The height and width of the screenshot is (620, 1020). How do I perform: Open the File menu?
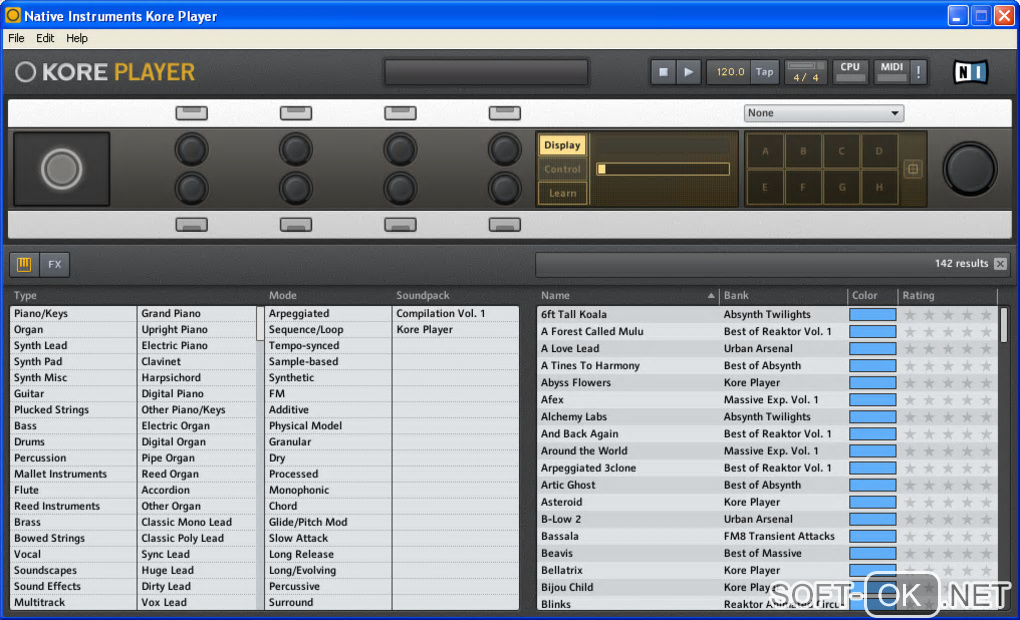[16, 38]
